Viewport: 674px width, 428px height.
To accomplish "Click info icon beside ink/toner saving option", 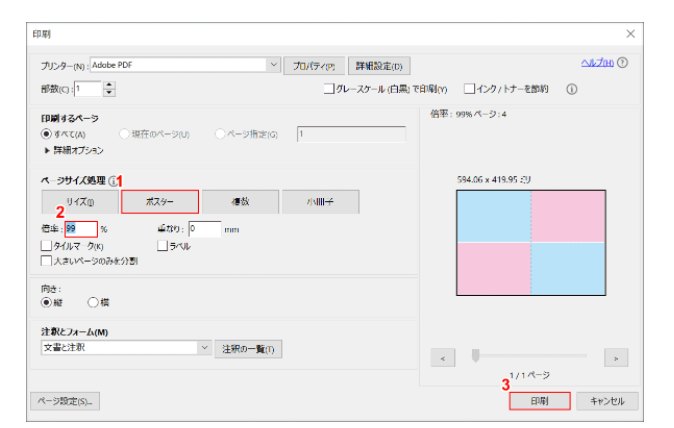I will coord(573,88).
